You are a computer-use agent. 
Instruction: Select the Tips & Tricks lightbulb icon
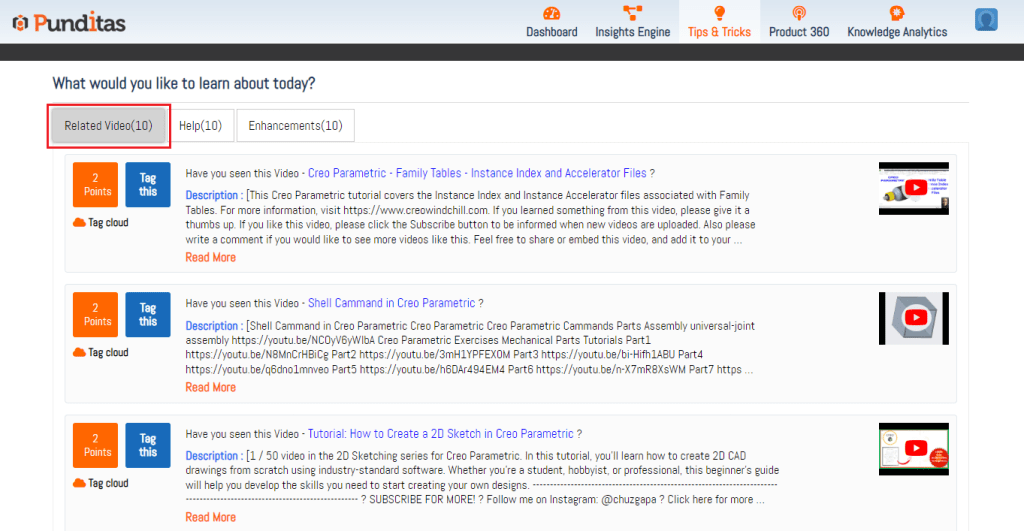coord(719,13)
